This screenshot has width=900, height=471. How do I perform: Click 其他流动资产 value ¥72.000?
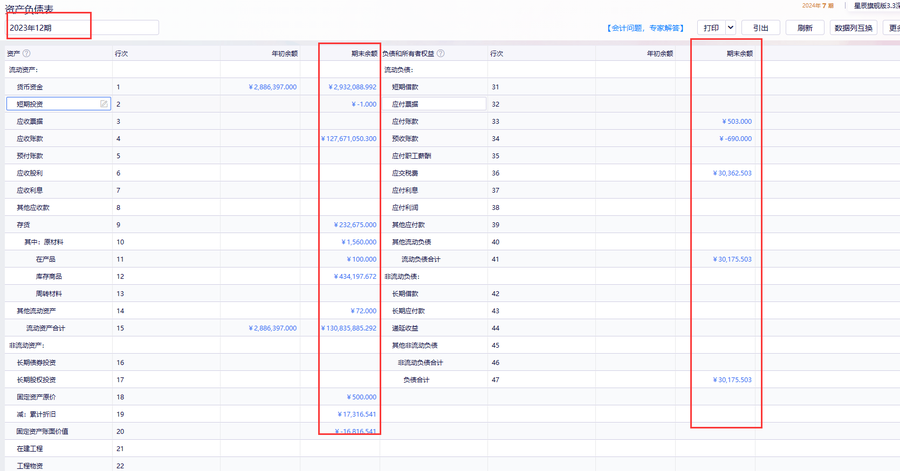[363, 311]
